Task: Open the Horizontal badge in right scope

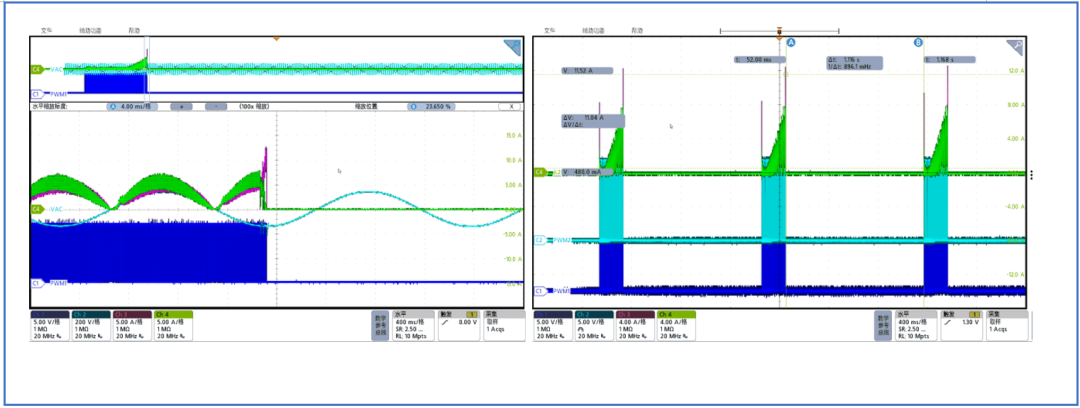Action: [915, 325]
